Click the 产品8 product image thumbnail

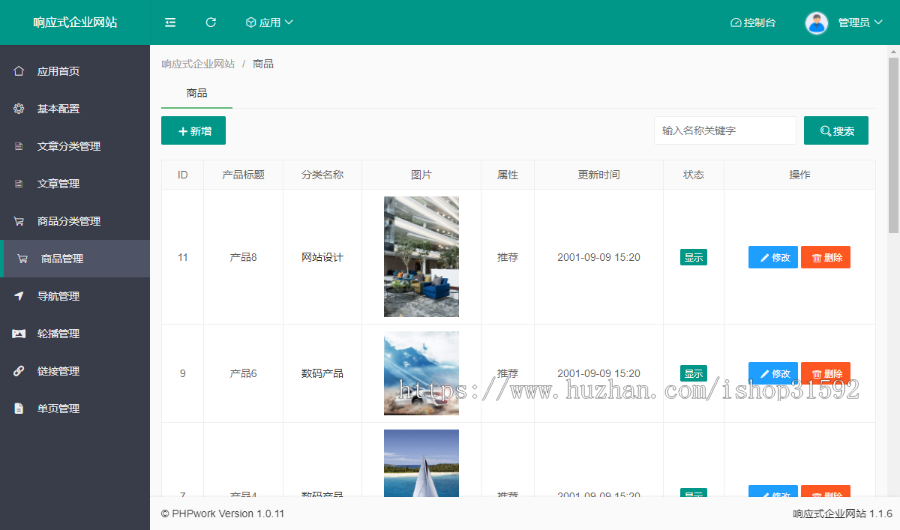point(421,256)
